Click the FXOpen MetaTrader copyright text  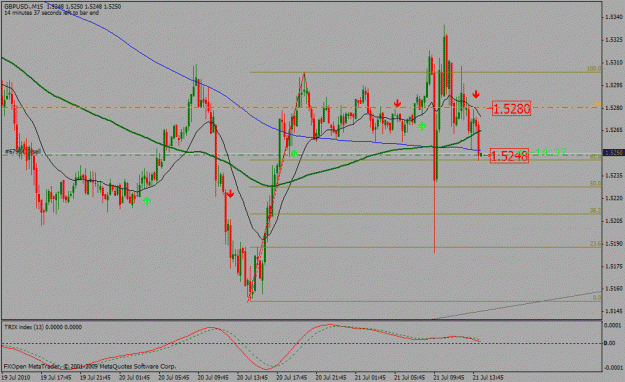point(90,366)
